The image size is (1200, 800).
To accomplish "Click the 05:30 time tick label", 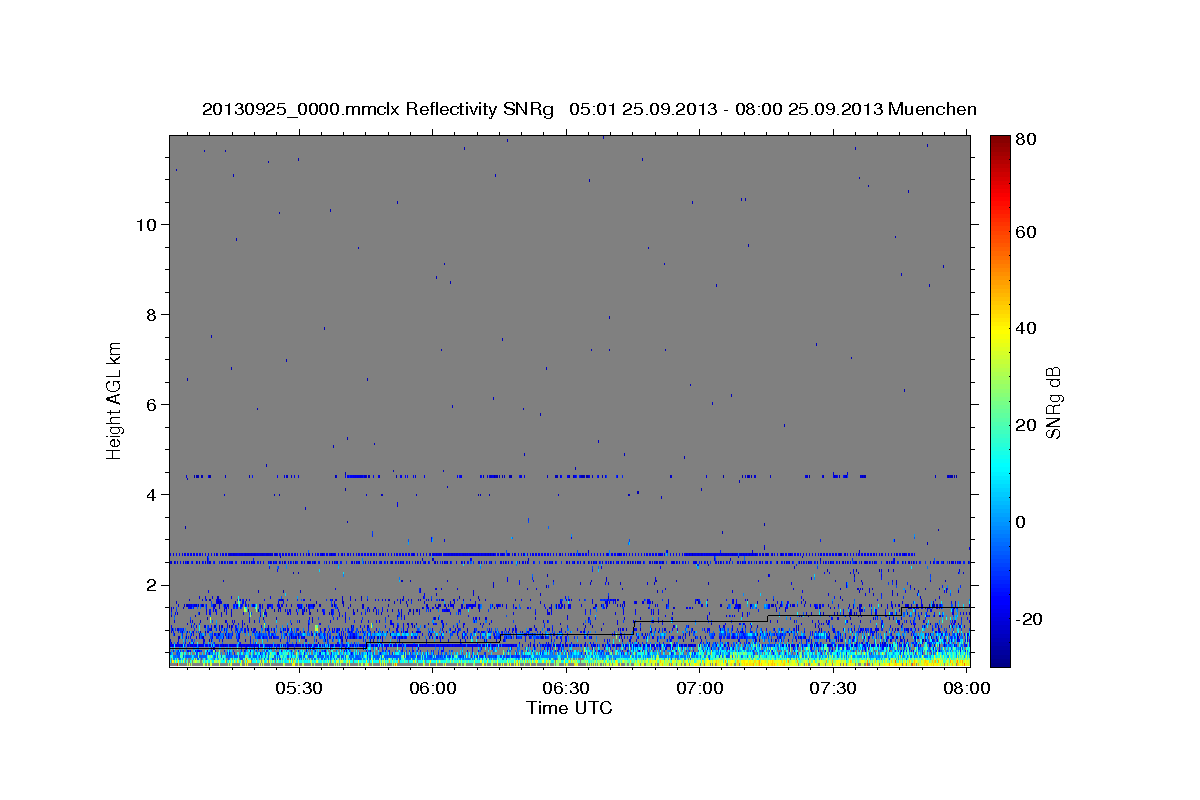I will tap(298, 689).
